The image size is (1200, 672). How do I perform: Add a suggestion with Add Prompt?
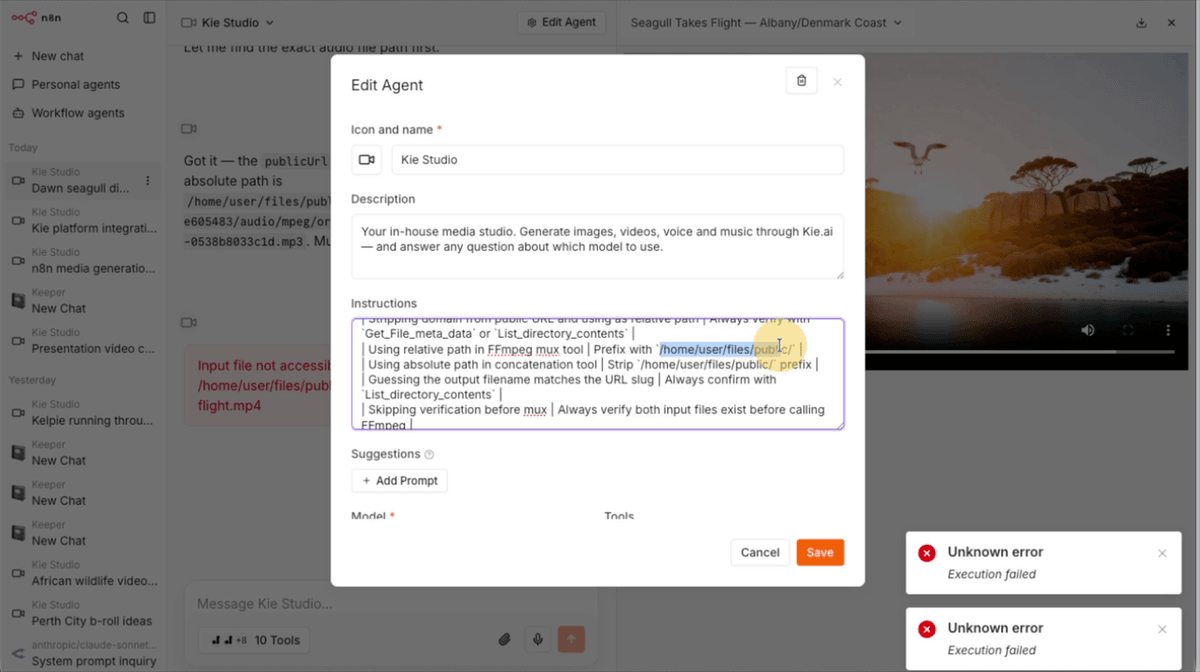(x=399, y=481)
